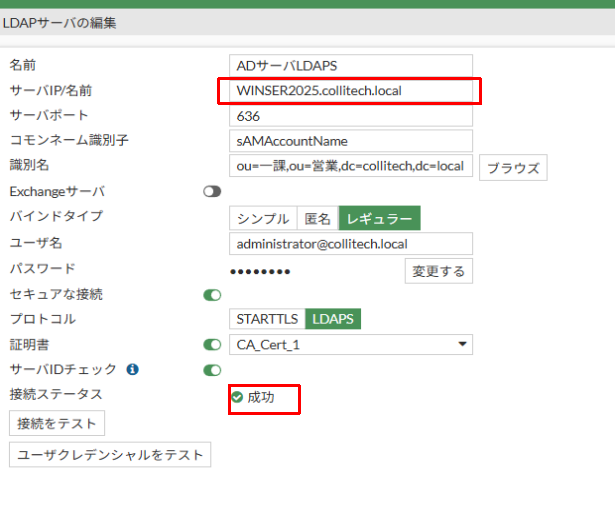Click the ブラウズ button

[x=513, y=168]
